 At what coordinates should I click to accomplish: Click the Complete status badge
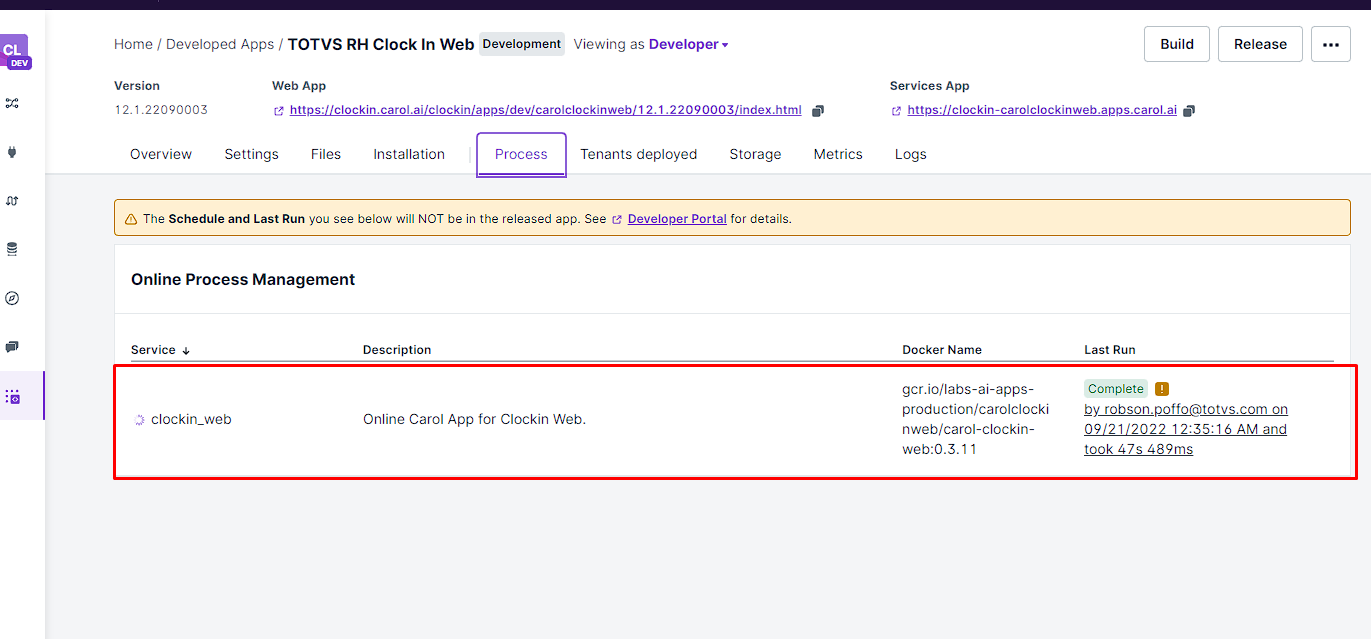point(1116,389)
